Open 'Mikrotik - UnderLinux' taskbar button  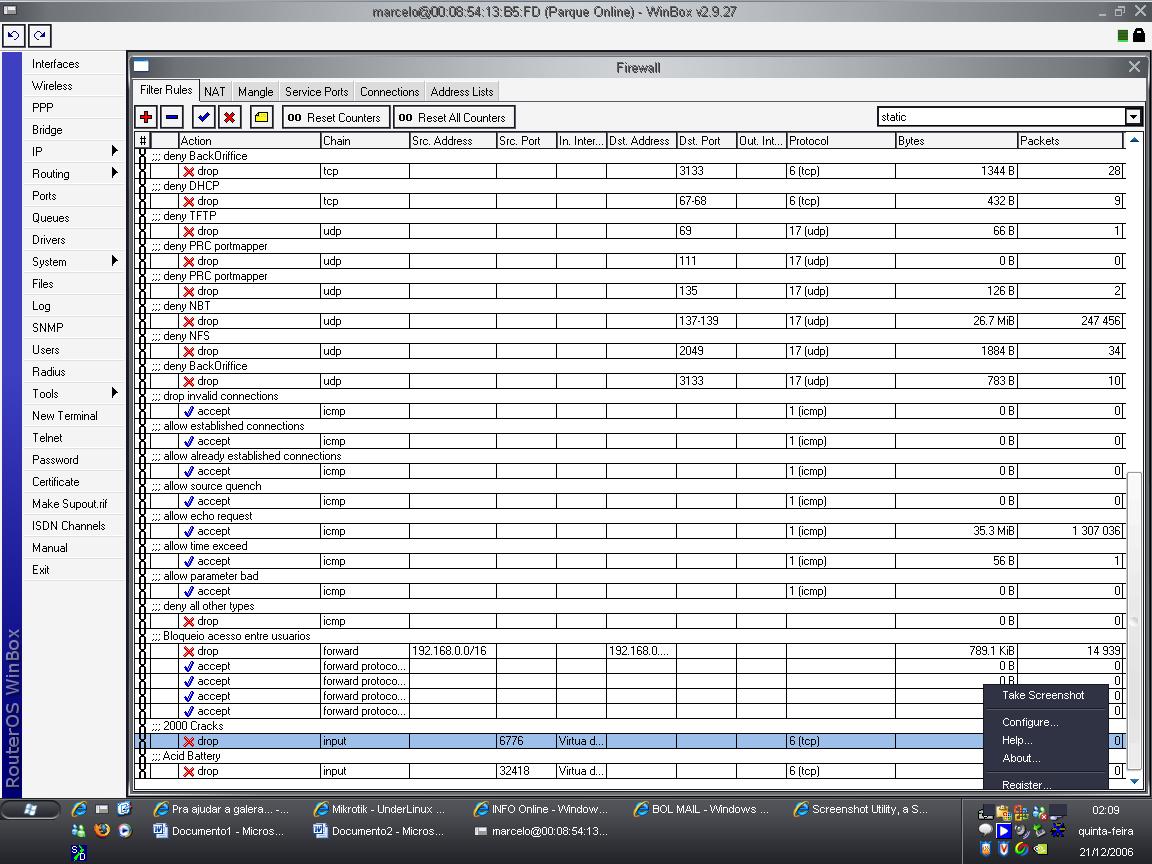pos(380,809)
